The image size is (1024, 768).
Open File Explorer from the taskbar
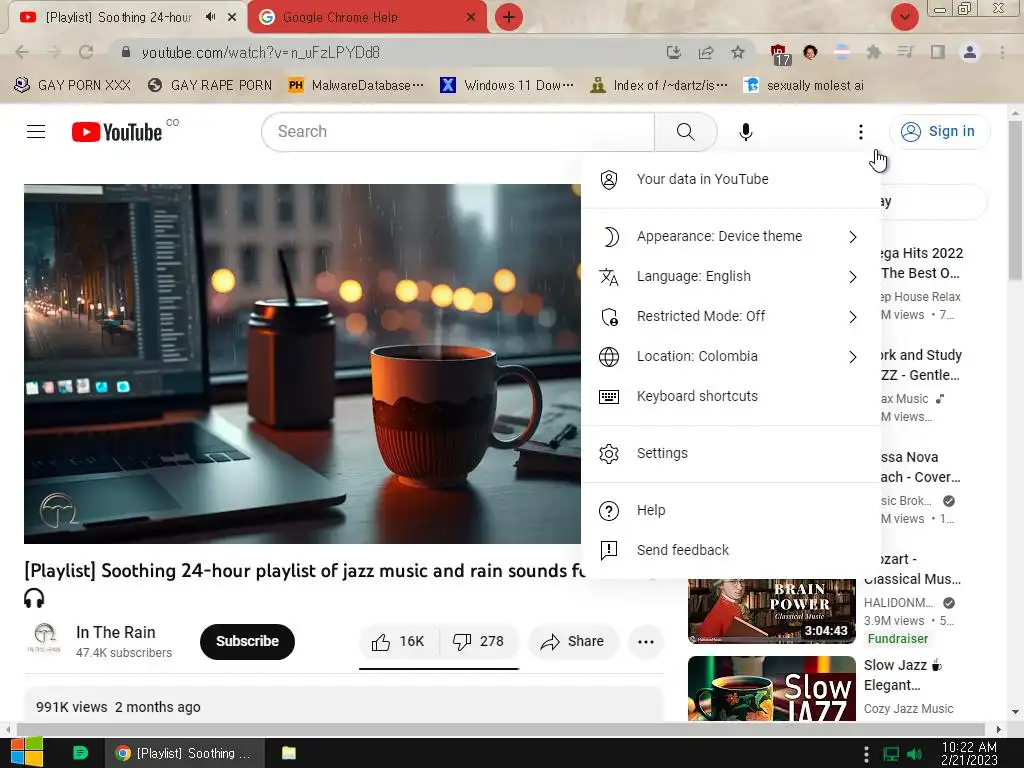(289, 753)
